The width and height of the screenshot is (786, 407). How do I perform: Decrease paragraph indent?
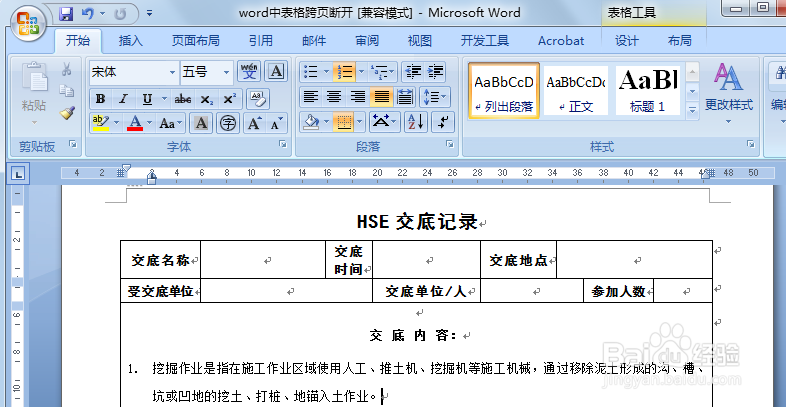(x=413, y=72)
